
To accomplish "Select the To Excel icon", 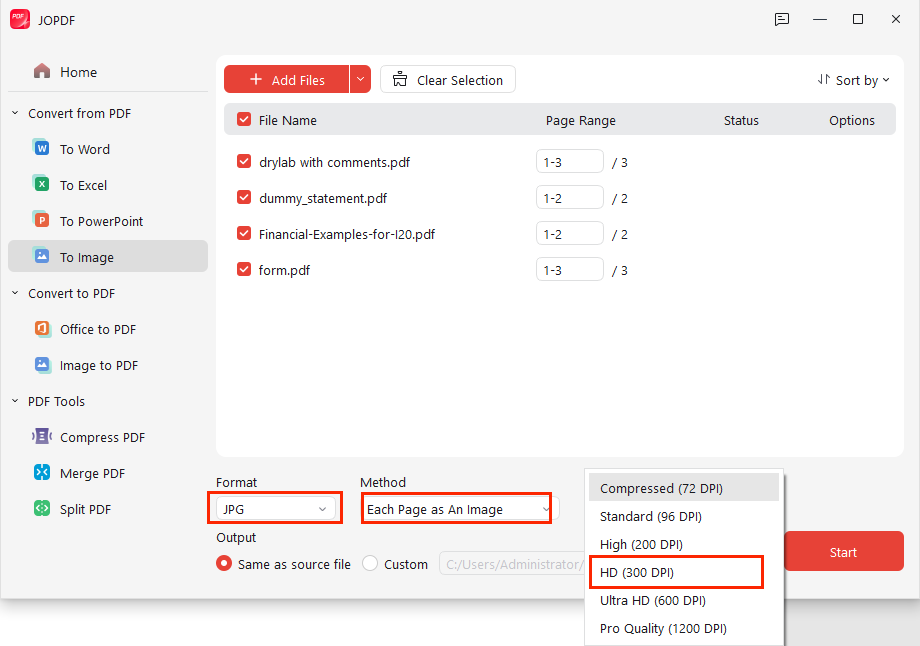I will pyautogui.click(x=42, y=184).
